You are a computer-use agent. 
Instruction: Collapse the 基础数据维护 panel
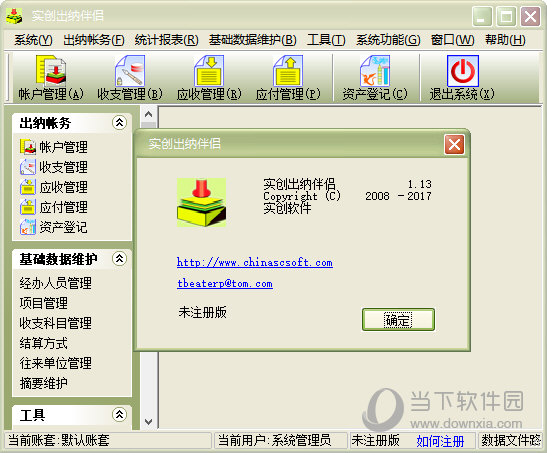[x=119, y=259]
